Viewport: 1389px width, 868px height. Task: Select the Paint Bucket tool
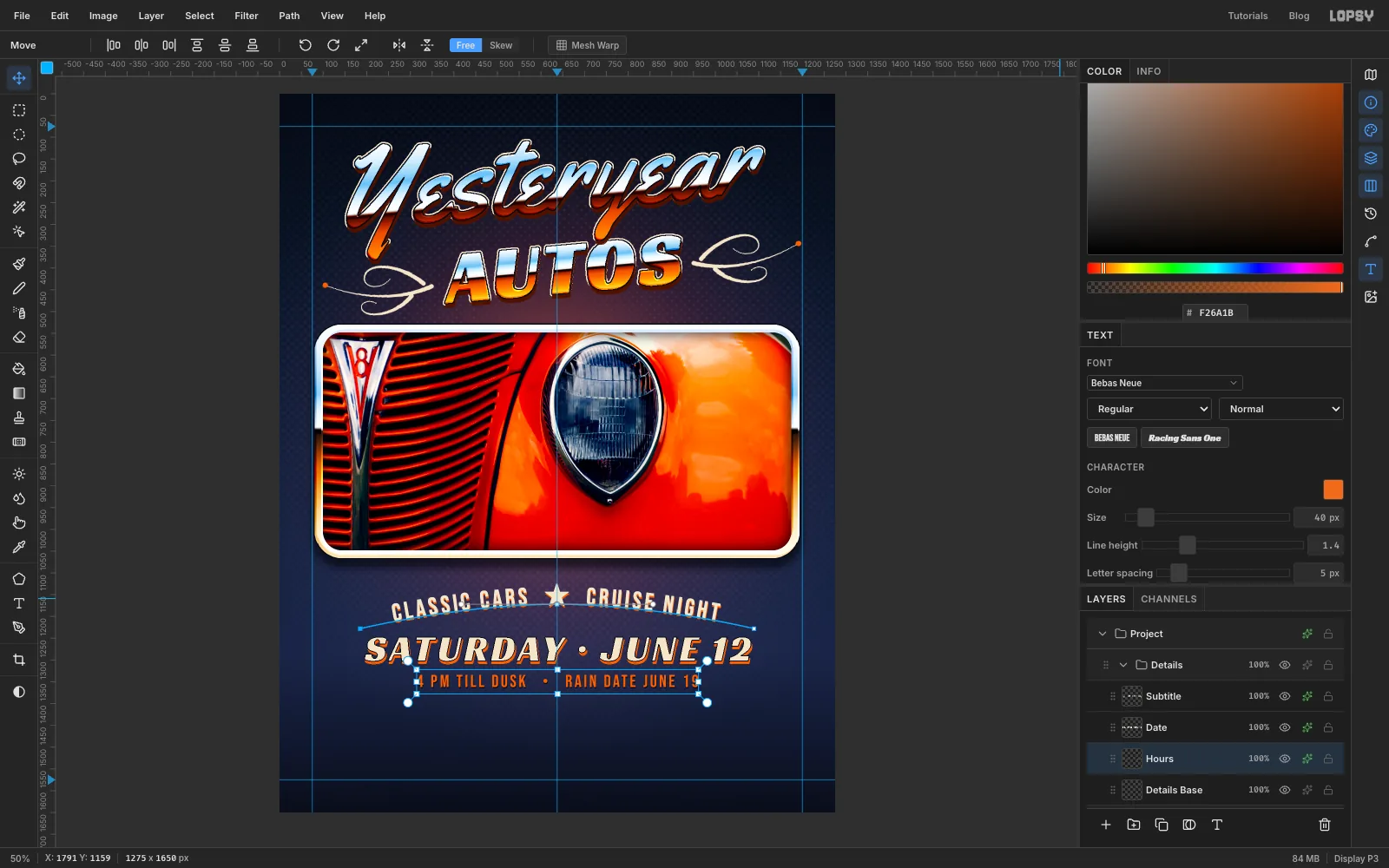pos(19,369)
